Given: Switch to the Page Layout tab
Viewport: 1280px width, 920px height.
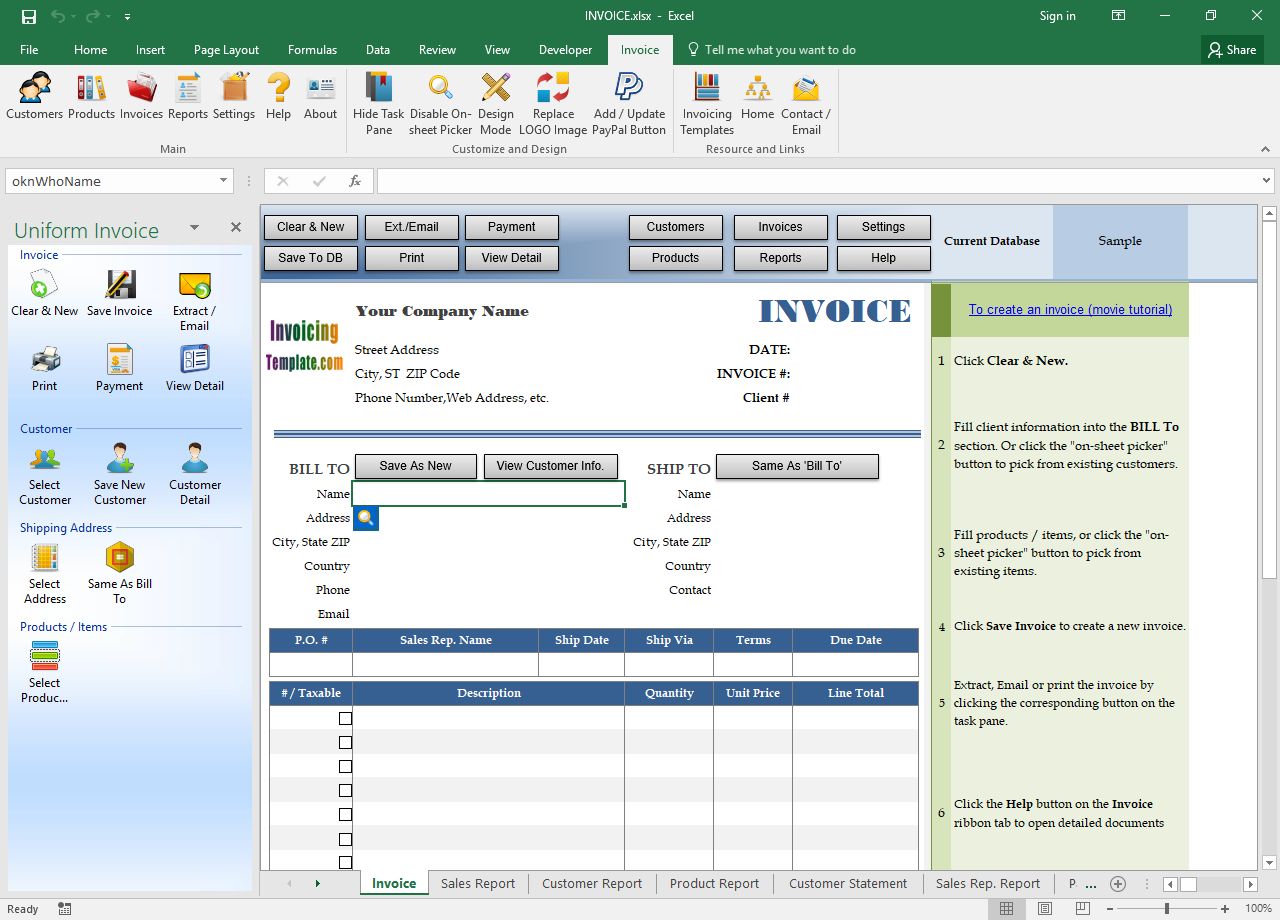Looking at the screenshot, I should click(x=226, y=50).
